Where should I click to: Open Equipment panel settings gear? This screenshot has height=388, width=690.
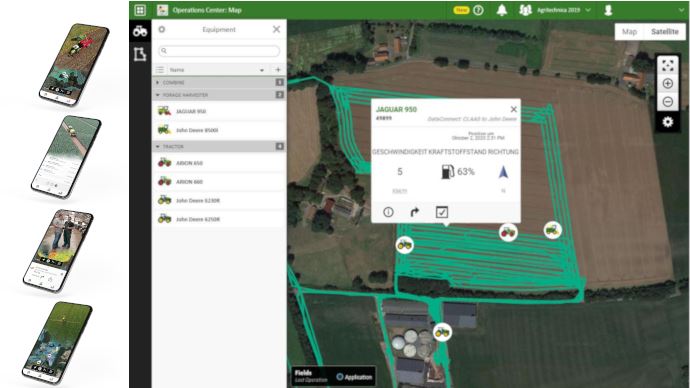pos(161,29)
